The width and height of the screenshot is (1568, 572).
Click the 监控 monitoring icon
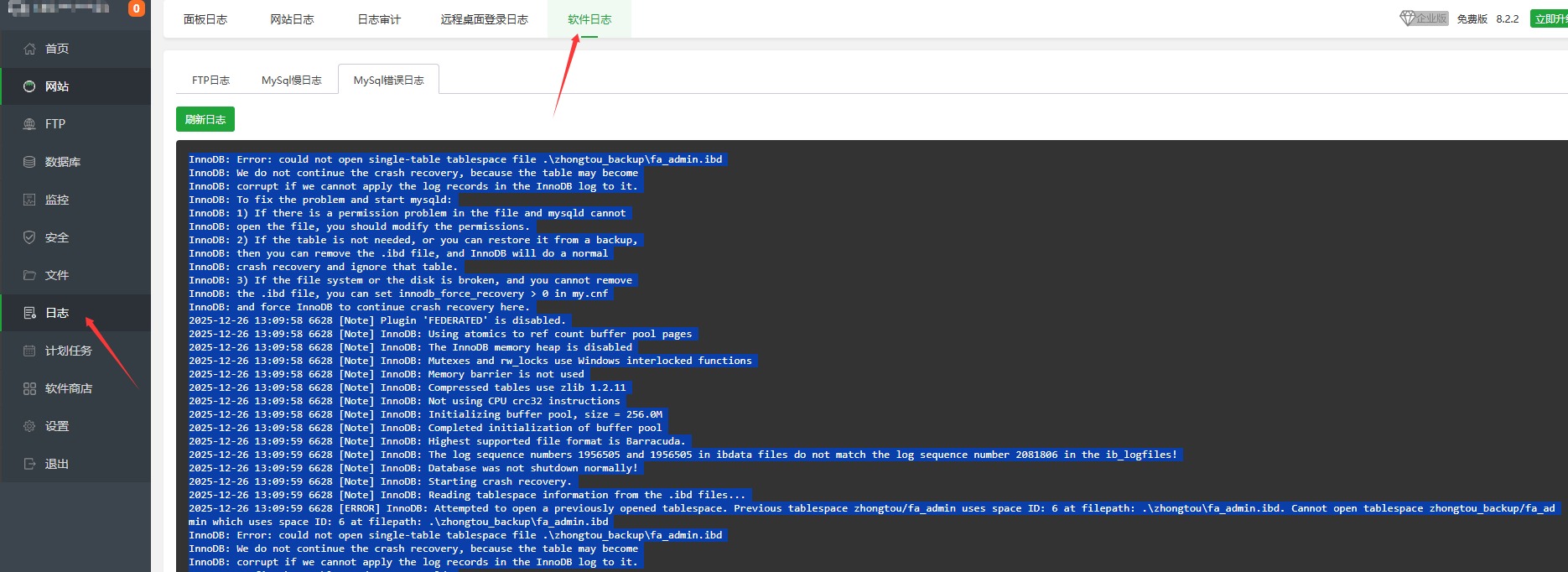pos(29,200)
